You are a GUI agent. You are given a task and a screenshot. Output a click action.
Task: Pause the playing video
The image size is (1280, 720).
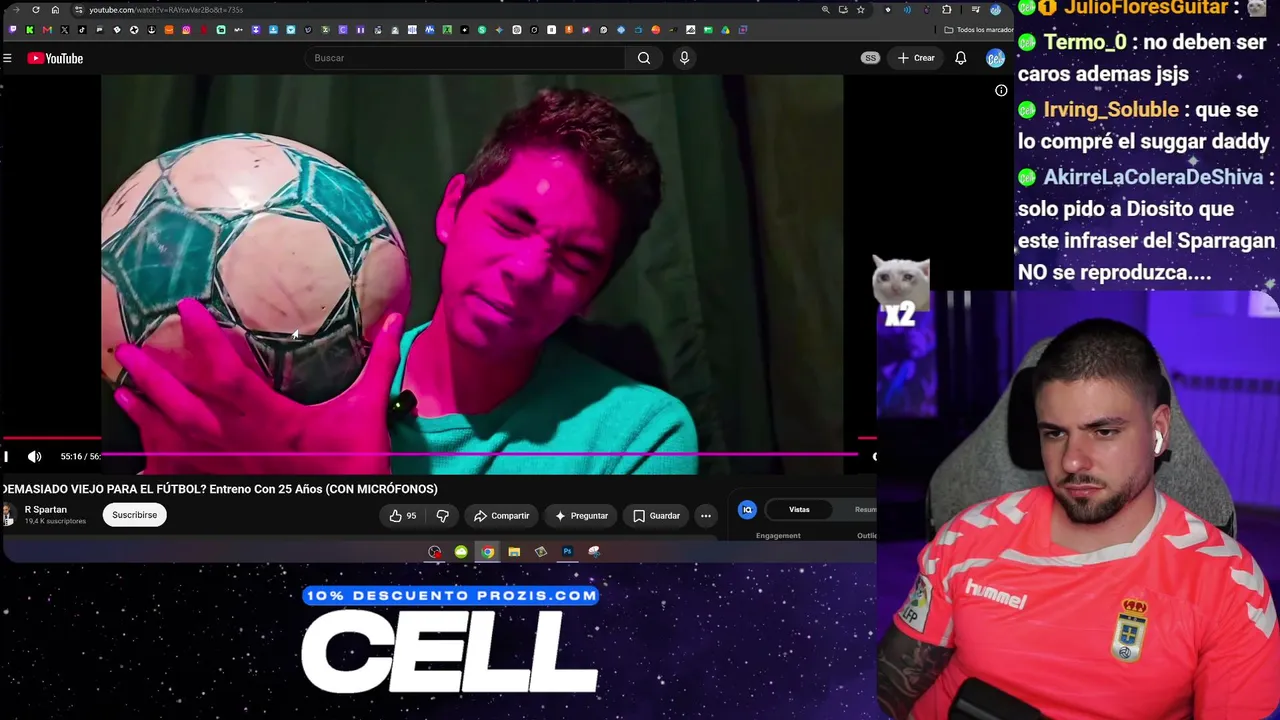pos(6,457)
